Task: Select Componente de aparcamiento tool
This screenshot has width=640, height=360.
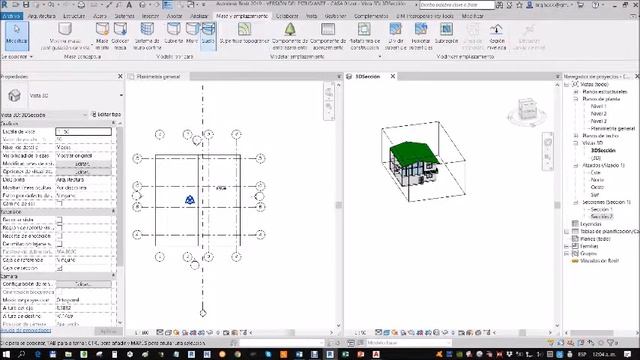Action: tap(328, 36)
